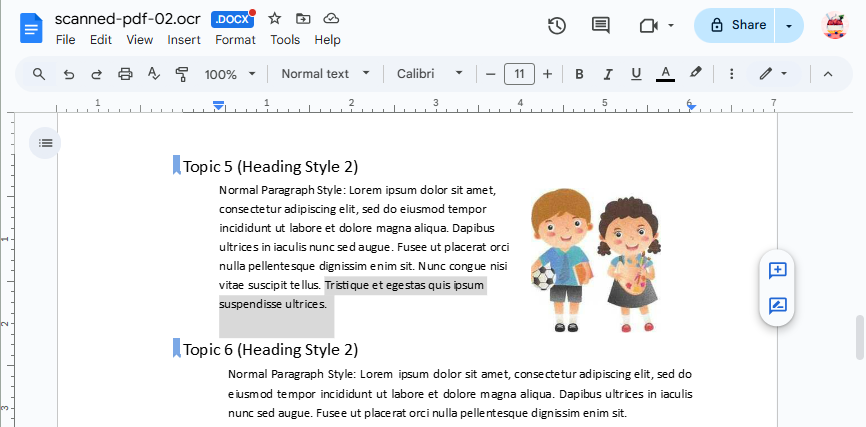Click the Redo arrow
Viewport: 866px width, 427px height.
[97, 74]
